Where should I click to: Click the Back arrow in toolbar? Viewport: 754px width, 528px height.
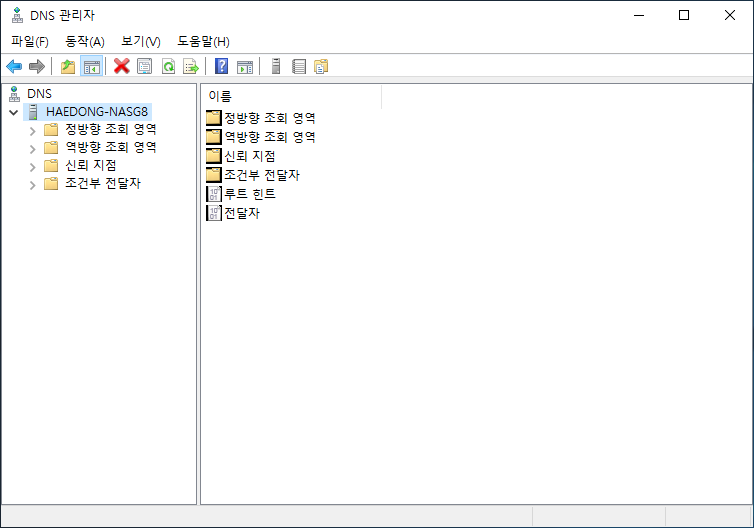[x=14, y=66]
